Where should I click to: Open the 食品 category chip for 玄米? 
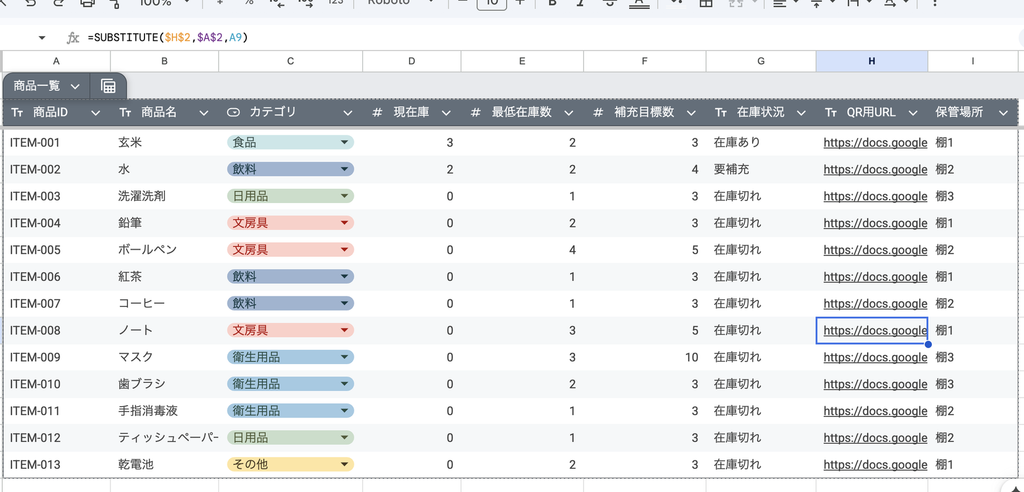291,142
